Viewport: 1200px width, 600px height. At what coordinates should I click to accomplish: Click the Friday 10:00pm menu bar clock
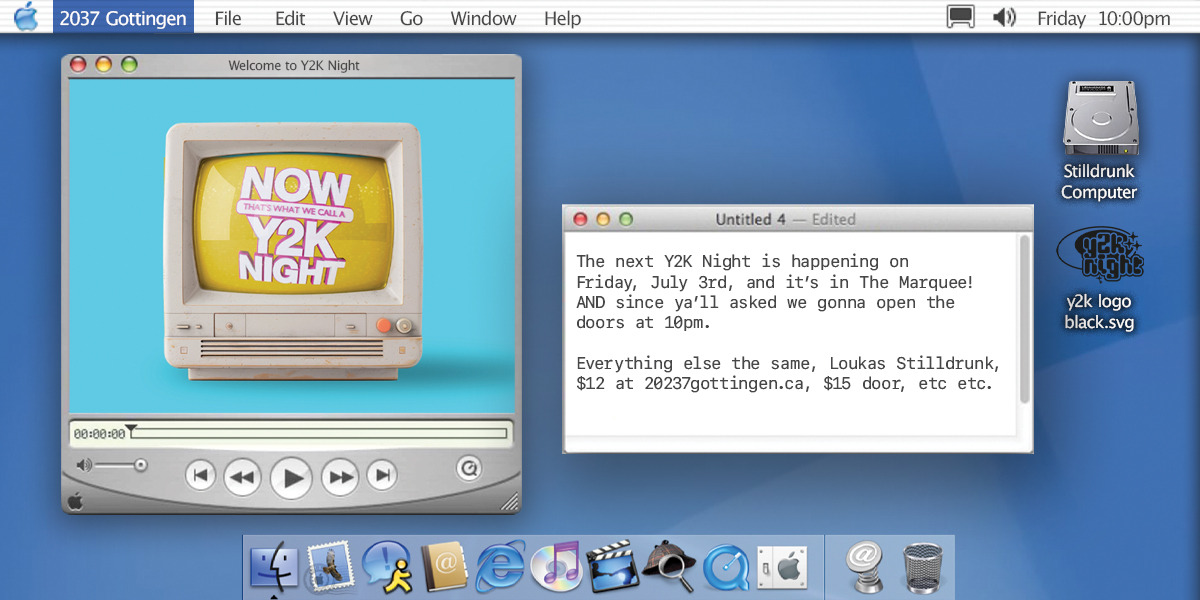point(1104,18)
